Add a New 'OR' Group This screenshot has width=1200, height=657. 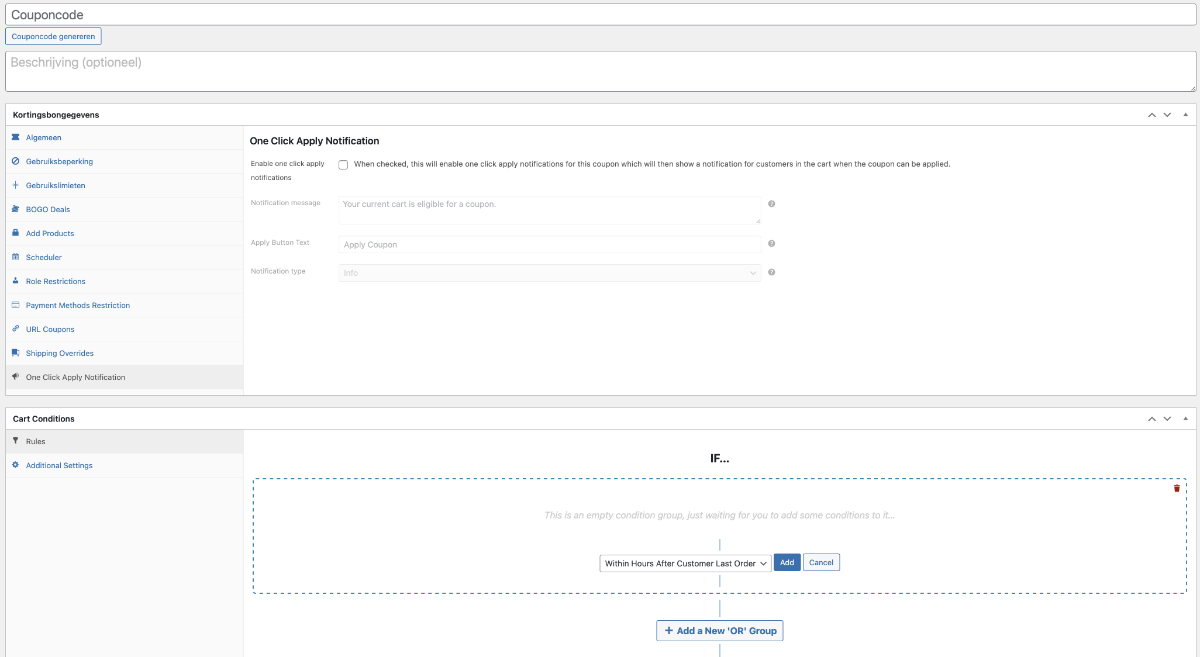click(719, 631)
